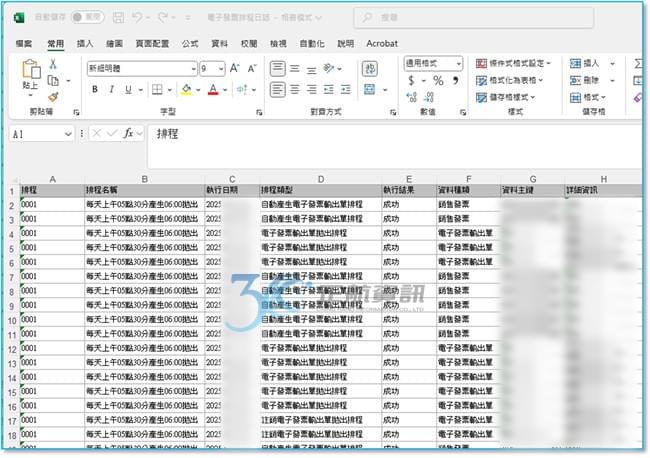The image size is (650, 458).
Task: Open the number format 通用格式 dropdown
Action: [458, 63]
